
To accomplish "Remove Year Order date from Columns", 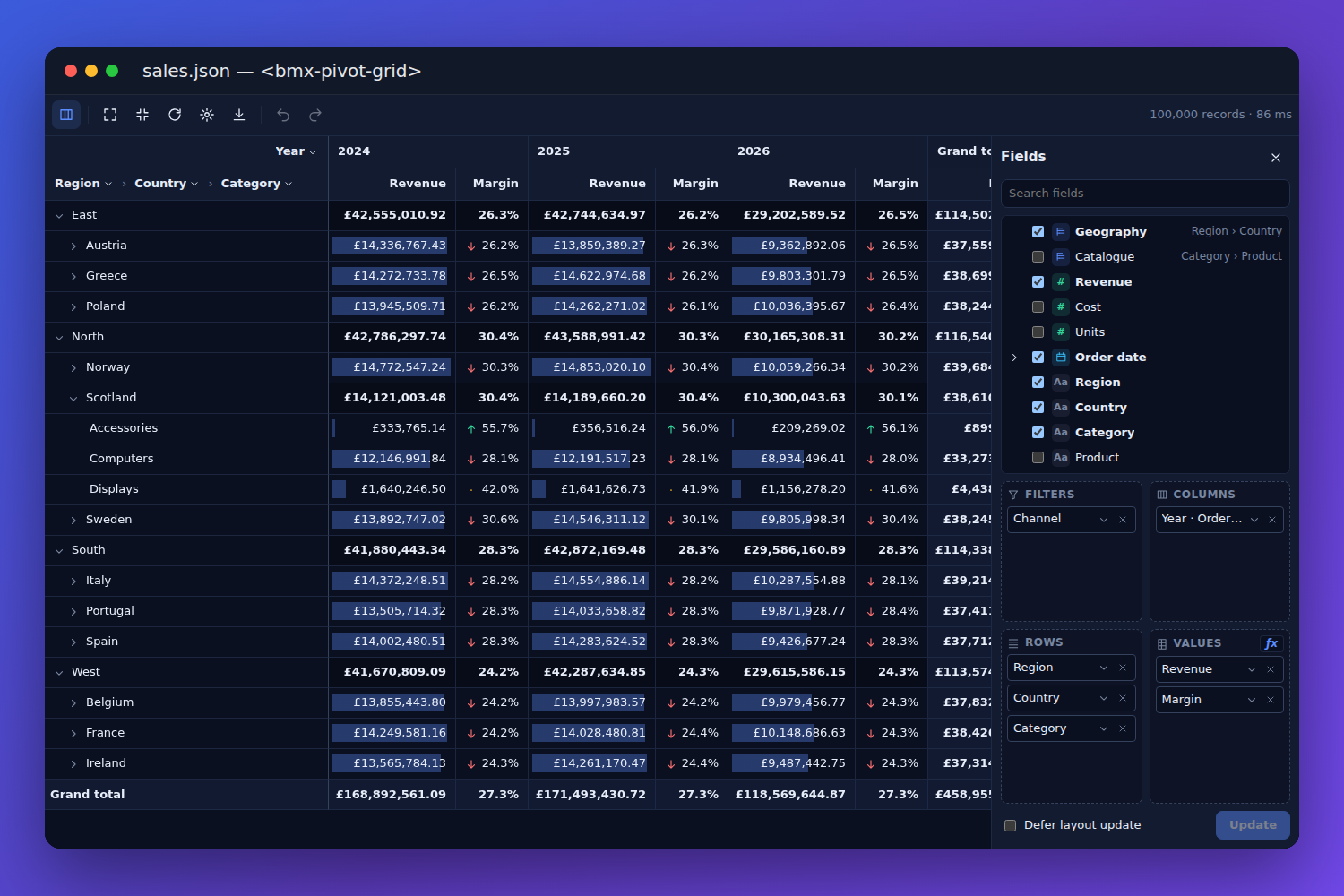I will point(1272,520).
